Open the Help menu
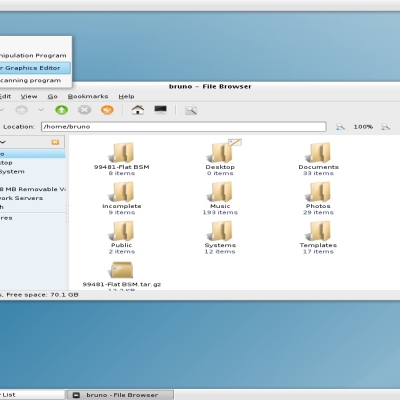Viewport: 400px width, 400px height. click(x=126, y=96)
